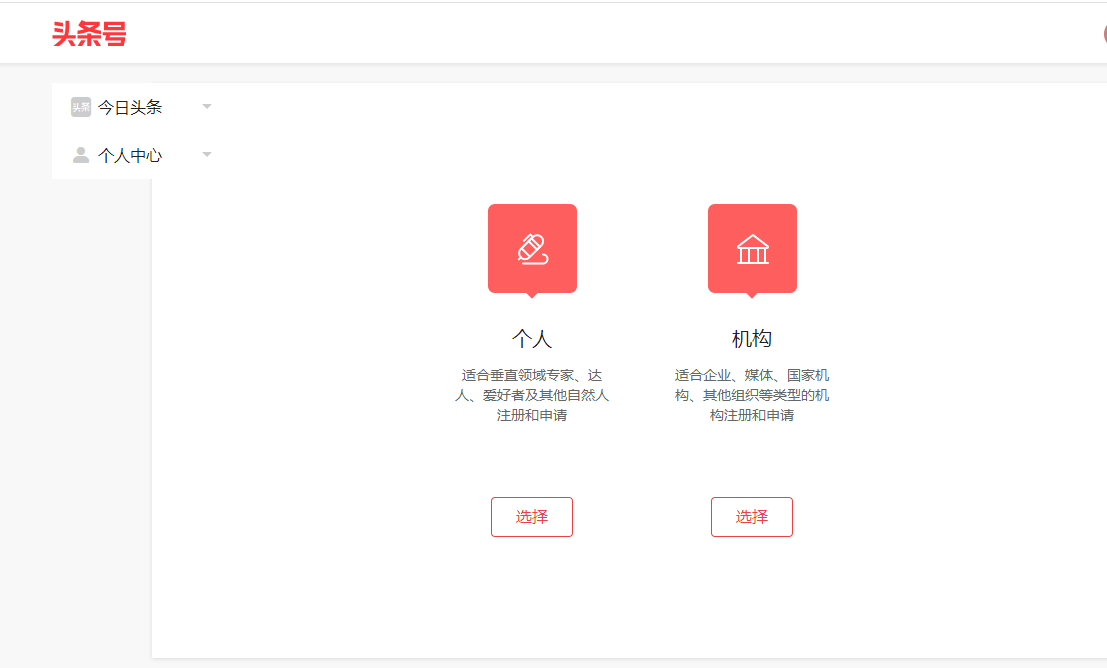Click the 头条号 logo
Image resolution: width=1107 pixels, height=668 pixels.
pyautogui.click(x=89, y=34)
